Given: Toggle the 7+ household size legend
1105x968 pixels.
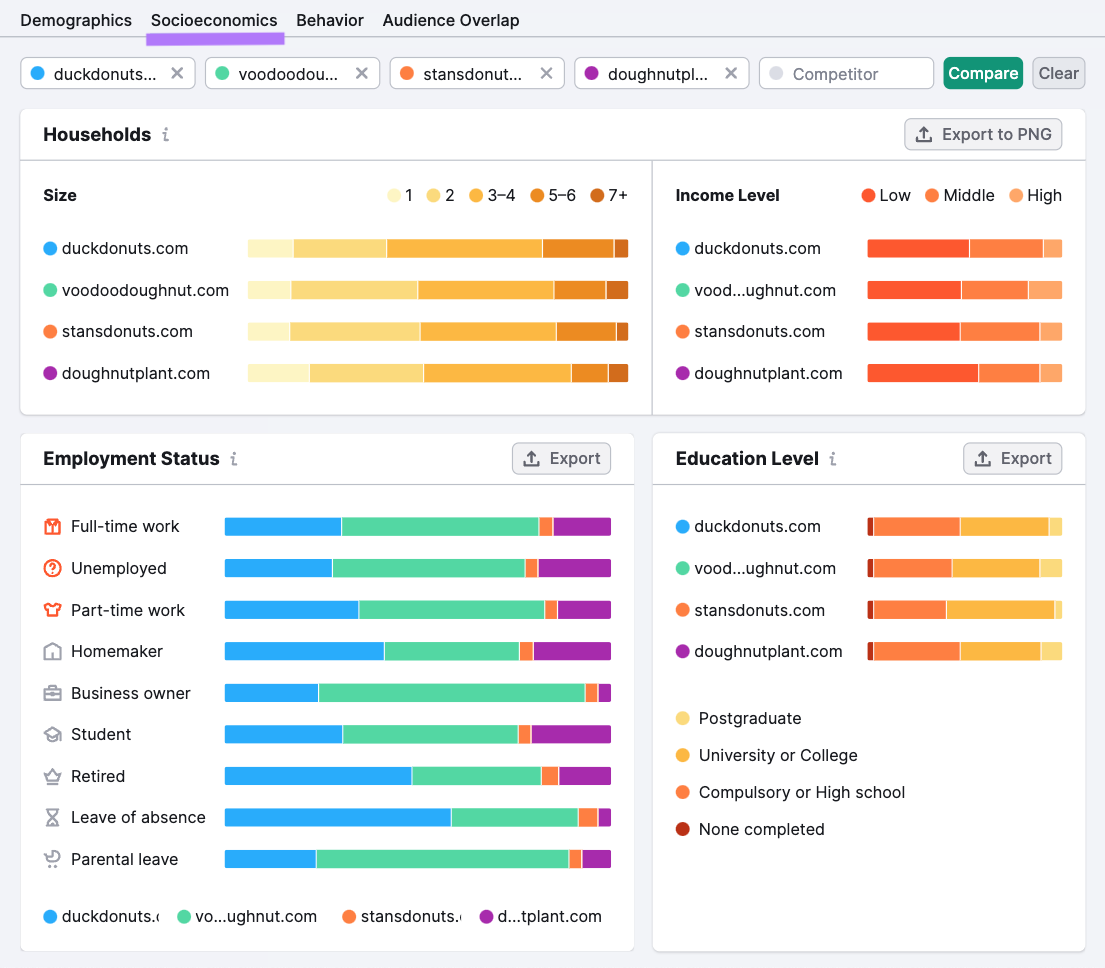Looking at the screenshot, I should (612, 195).
